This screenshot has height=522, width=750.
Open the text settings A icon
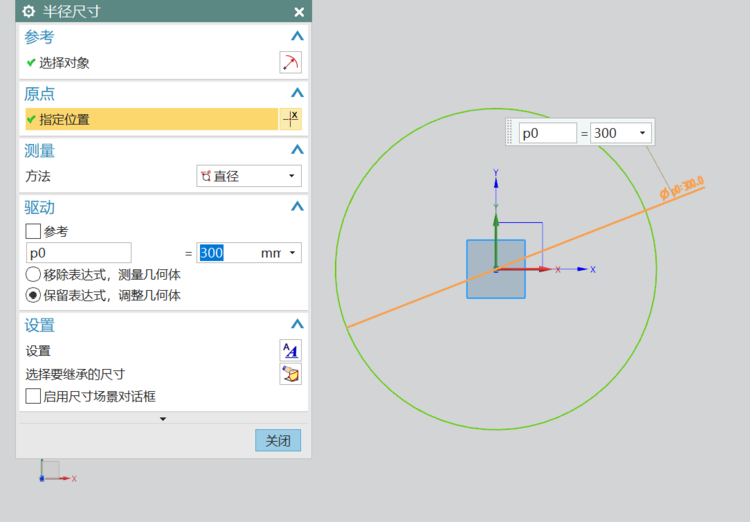pyautogui.click(x=290, y=351)
